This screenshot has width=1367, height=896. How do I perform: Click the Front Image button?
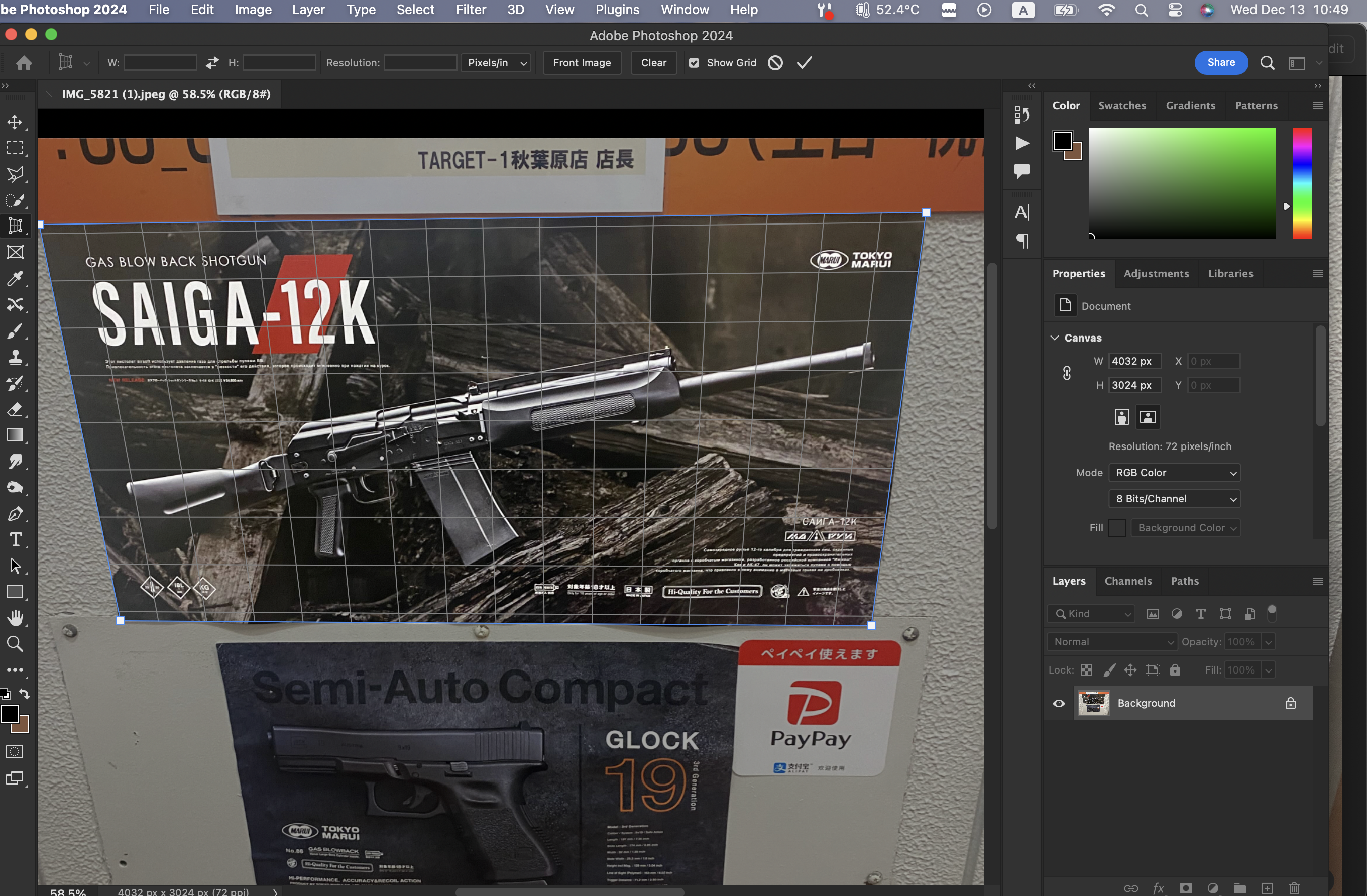[x=581, y=63]
